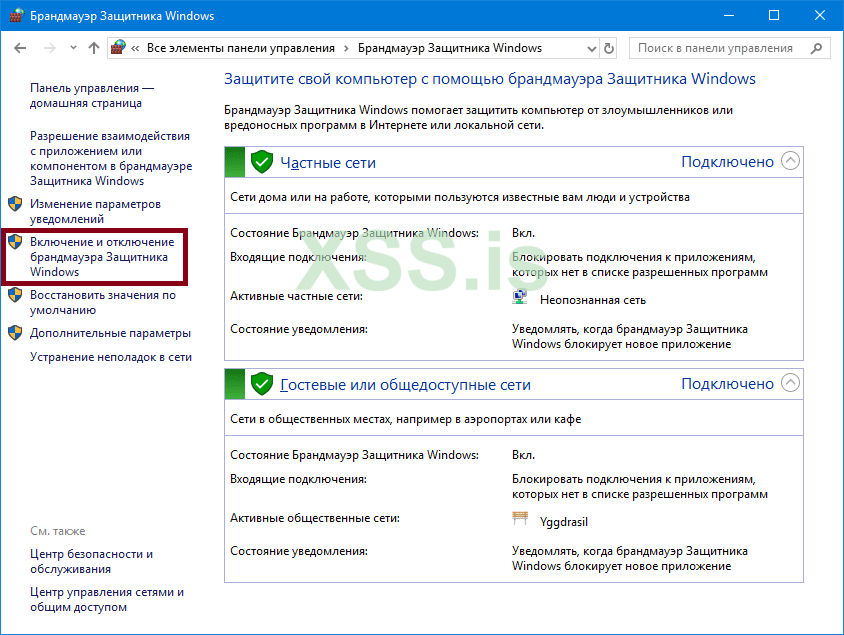Click the 'См. также' label
Image resolution: width=844 pixels, height=635 pixels.
[58, 531]
